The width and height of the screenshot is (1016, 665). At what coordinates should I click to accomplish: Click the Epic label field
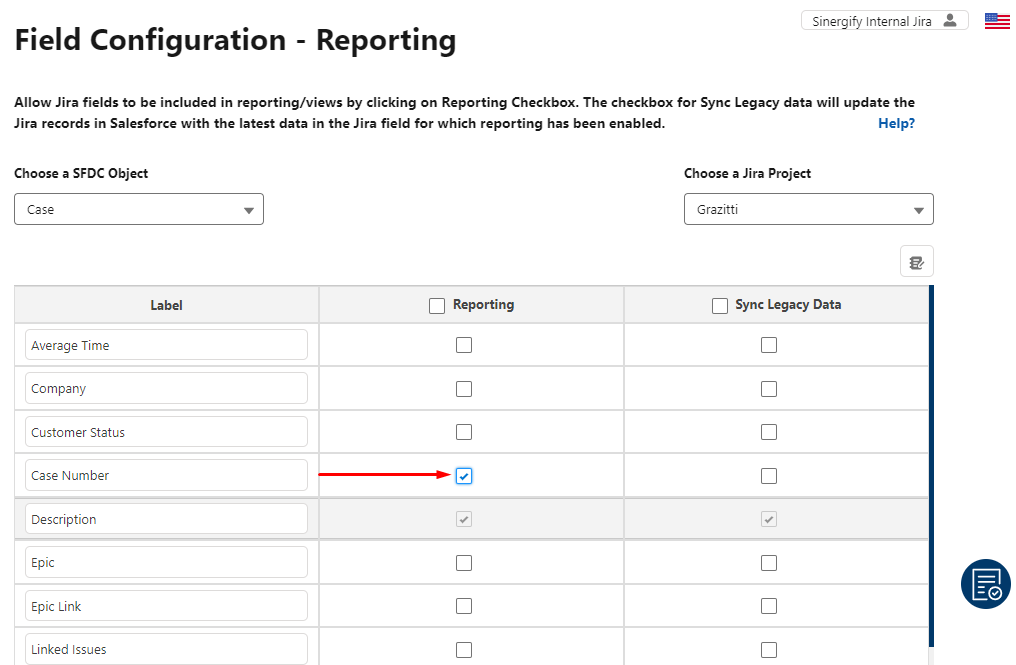(167, 562)
